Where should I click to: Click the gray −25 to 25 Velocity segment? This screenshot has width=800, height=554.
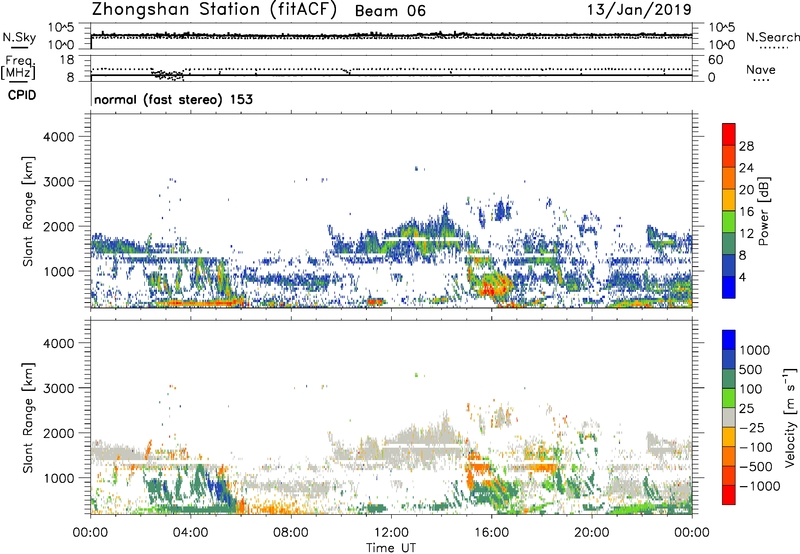(729, 417)
